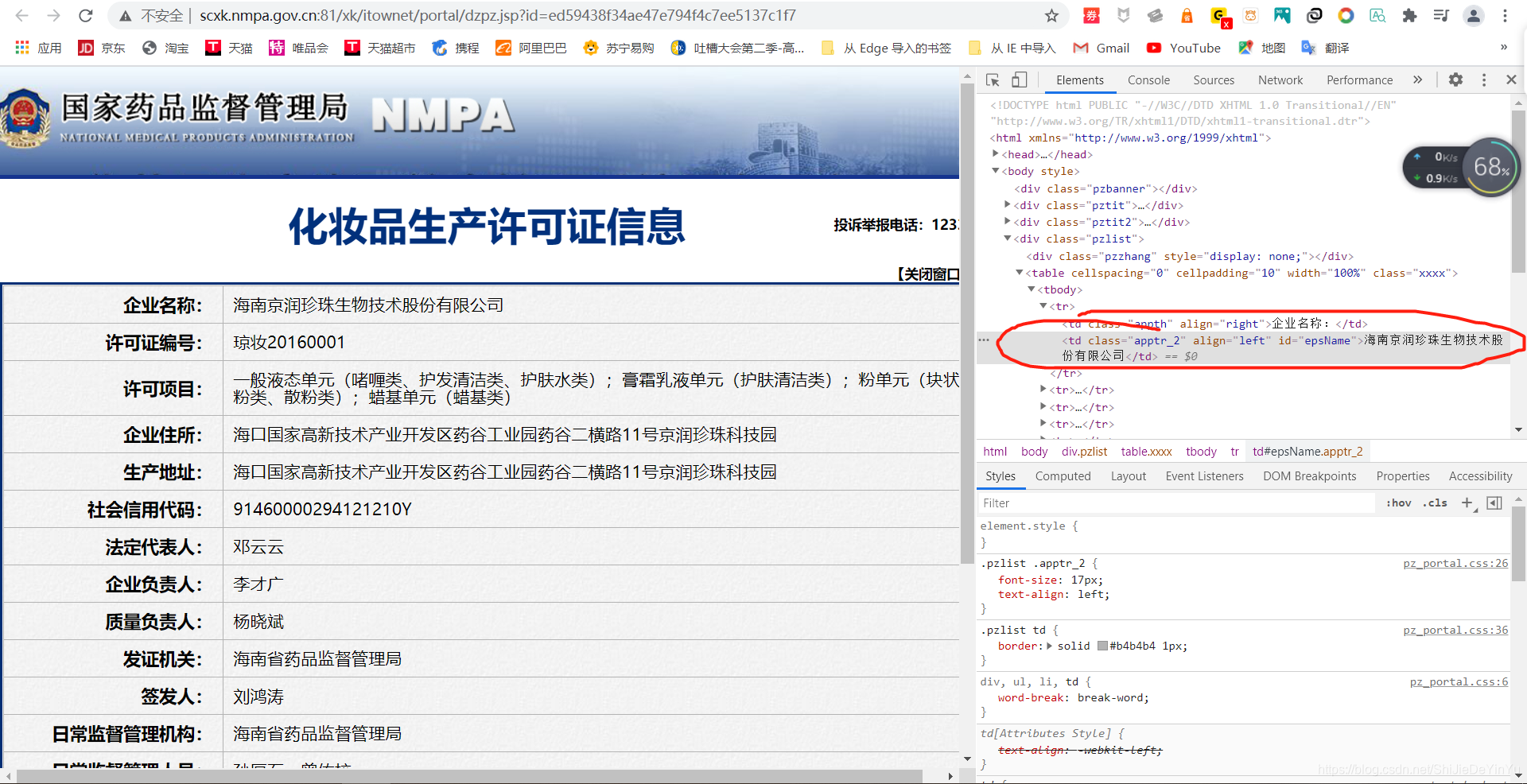Open the DOM Breakpoints pane tab
The image size is (1527, 784).
pyautogui.click(x=1310, y=476)
